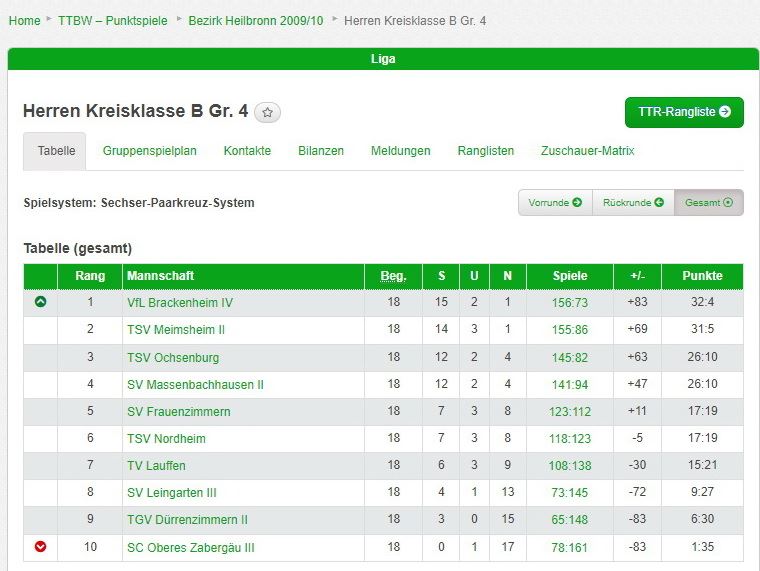Show the Rückrunde table
Screen dimensions: 760x571
coord(633,203)
